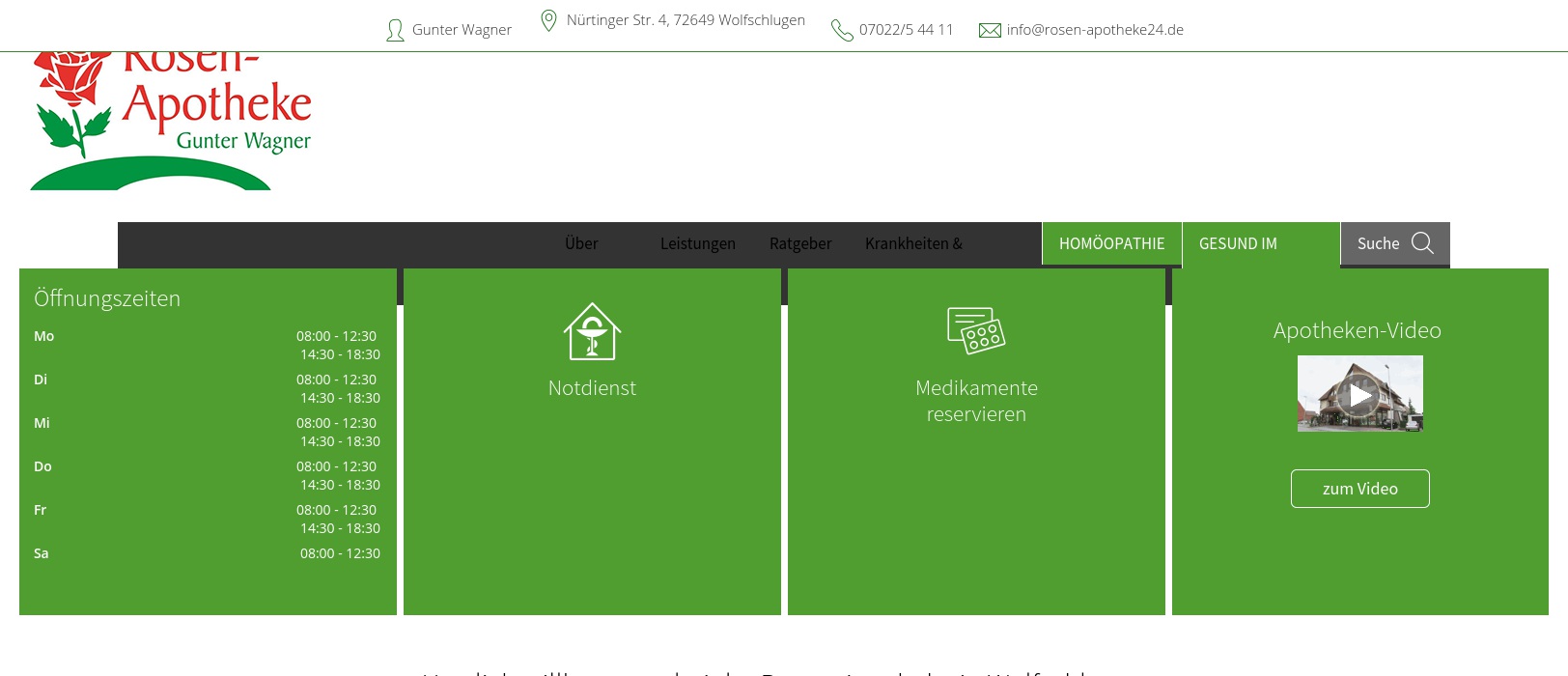Click the location pin icon in the header
1568x676 pixels.
[548, 20]
